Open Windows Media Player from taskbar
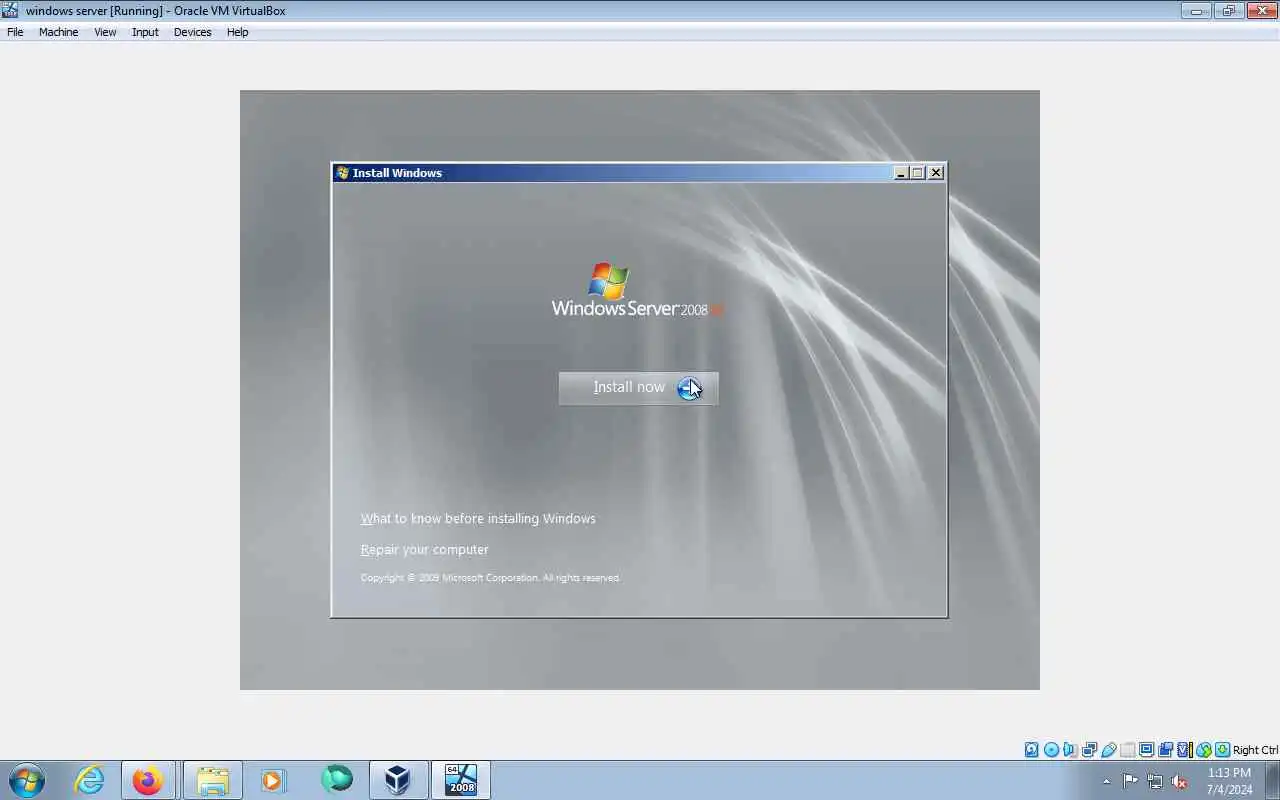 pyautogui.click(x=273, y=780)
